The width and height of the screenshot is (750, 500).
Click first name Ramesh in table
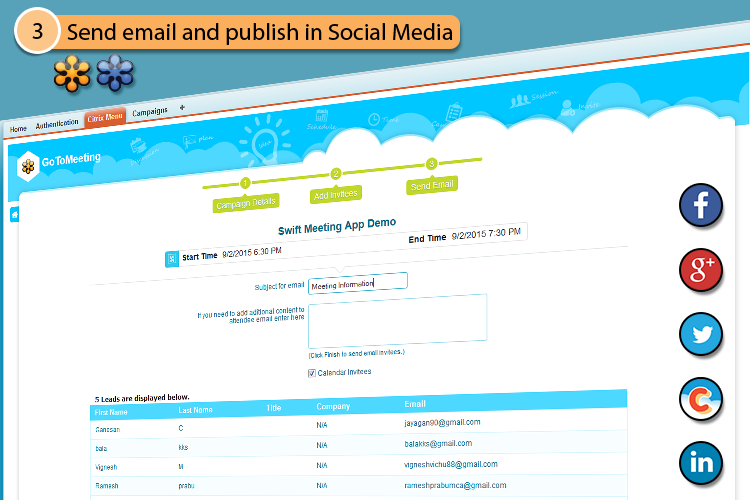pyautogui.click(x=107, y=486)
